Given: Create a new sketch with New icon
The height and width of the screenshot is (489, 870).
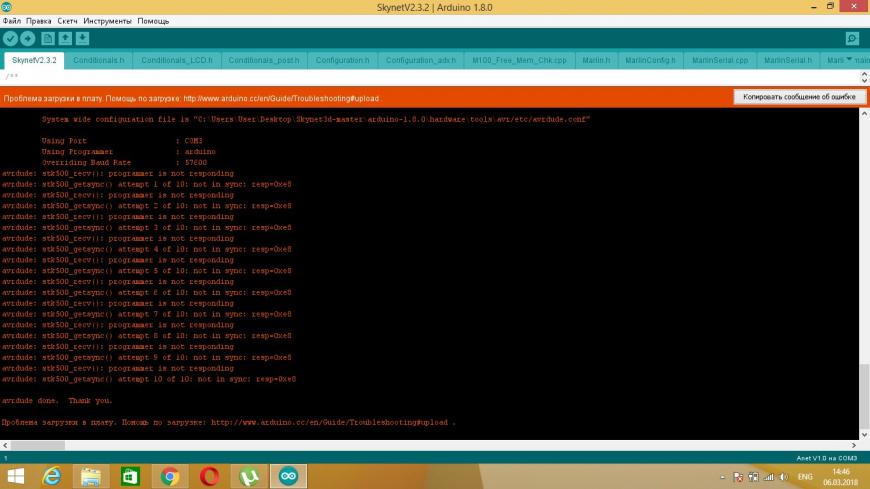Looking at the screenshot, I should (x=48, y=38).
